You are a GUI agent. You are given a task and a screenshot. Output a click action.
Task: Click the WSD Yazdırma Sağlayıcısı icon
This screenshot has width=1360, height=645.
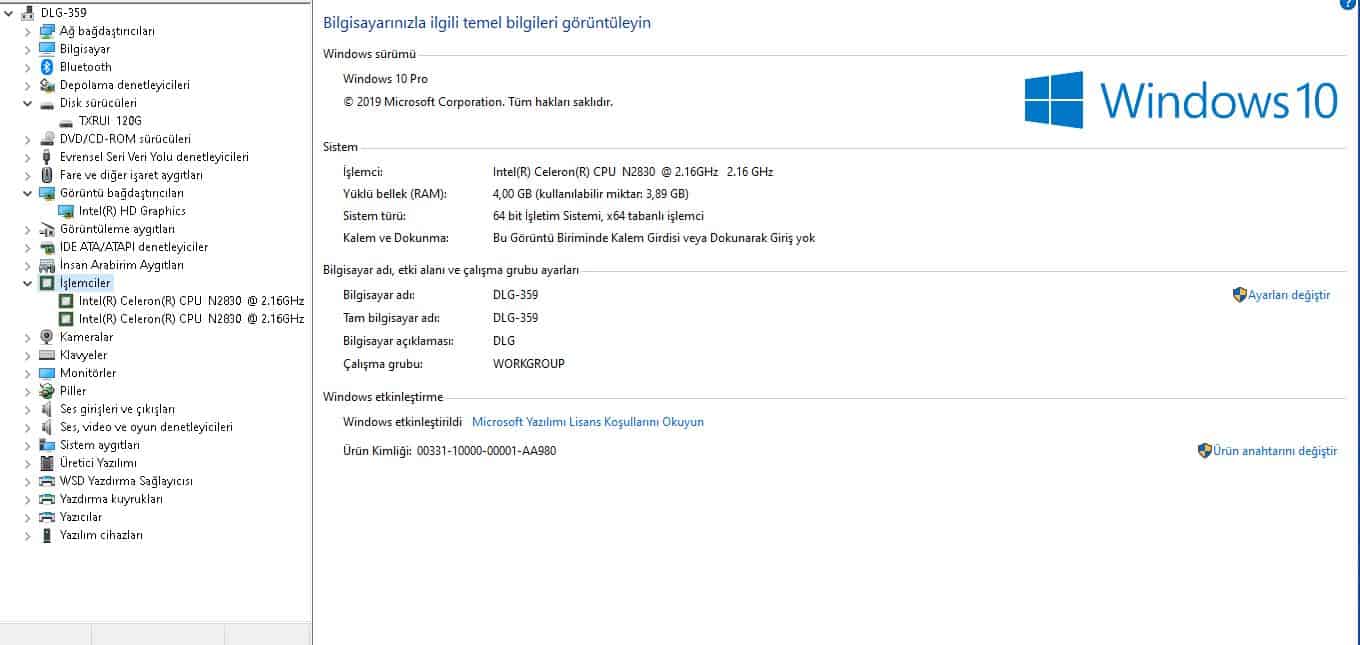click(x=46, y=481)
